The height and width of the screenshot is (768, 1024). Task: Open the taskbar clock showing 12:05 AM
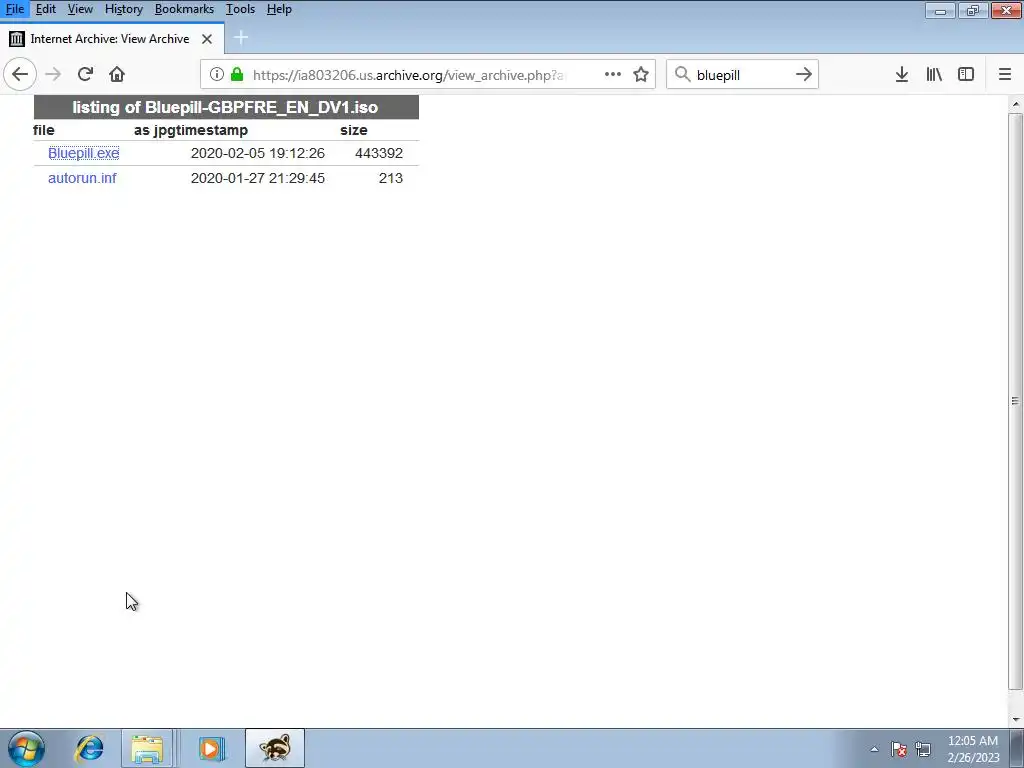click(x=973, y=749)
